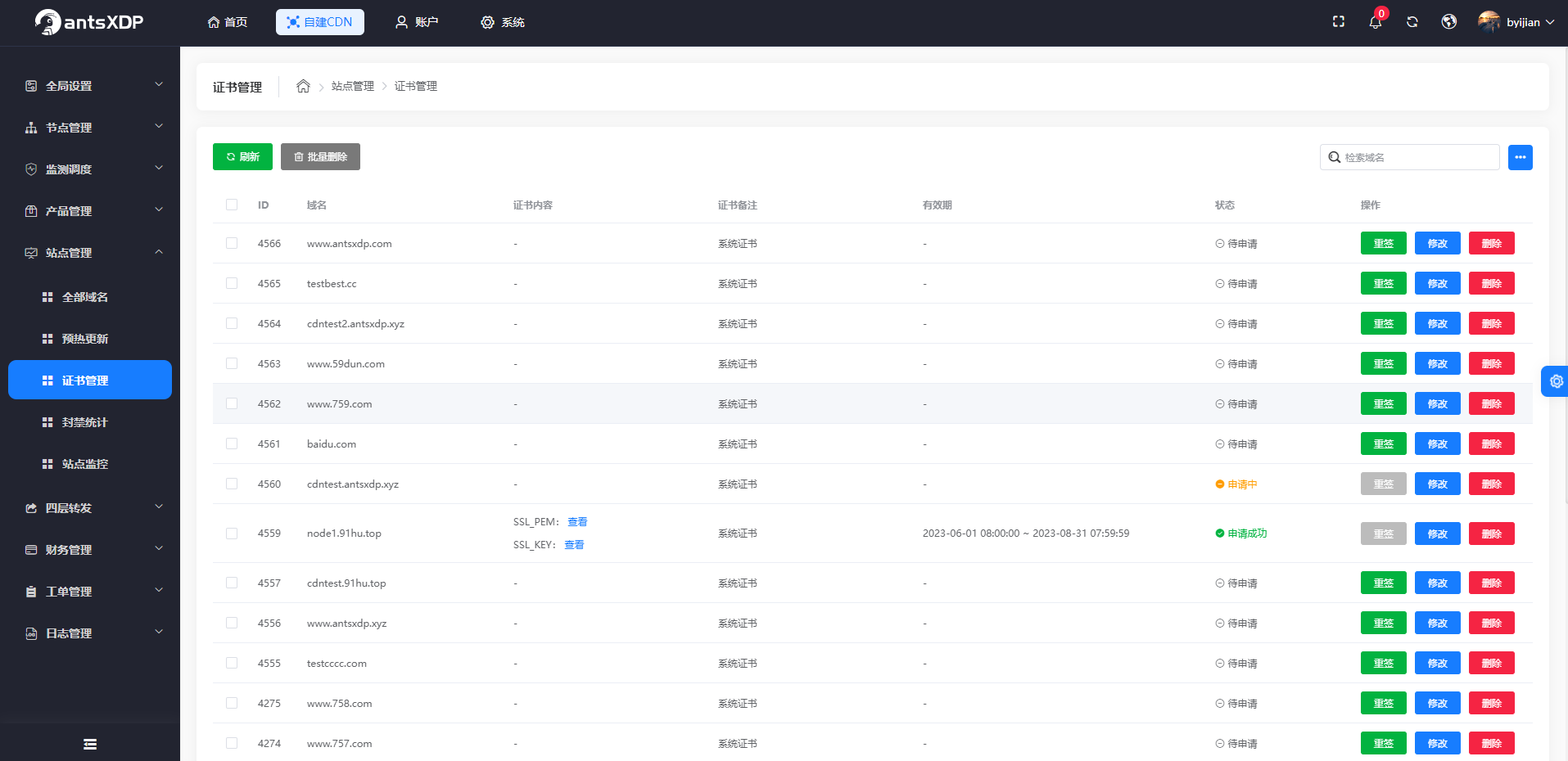Click the refresh arrows icon in header
1568x761 pixels.
click(1412, 22)
